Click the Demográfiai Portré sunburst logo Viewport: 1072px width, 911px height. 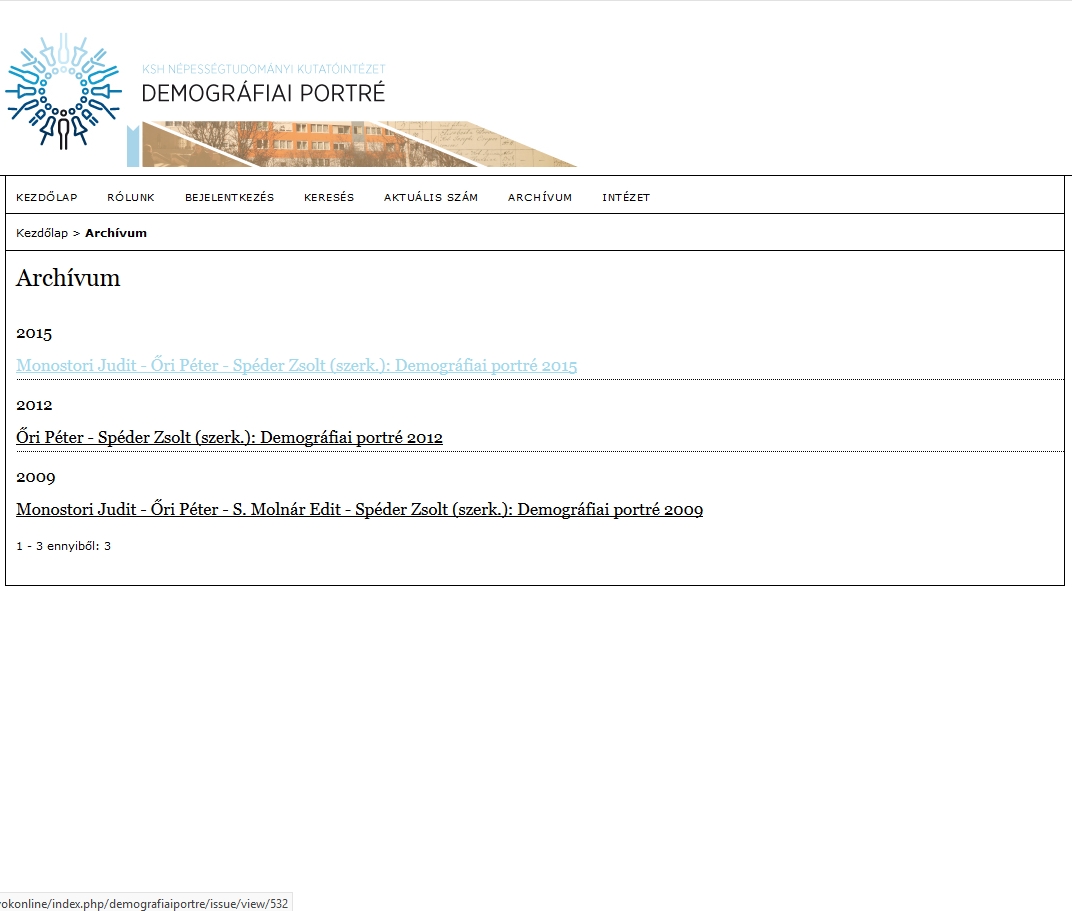tap(63, 91)
